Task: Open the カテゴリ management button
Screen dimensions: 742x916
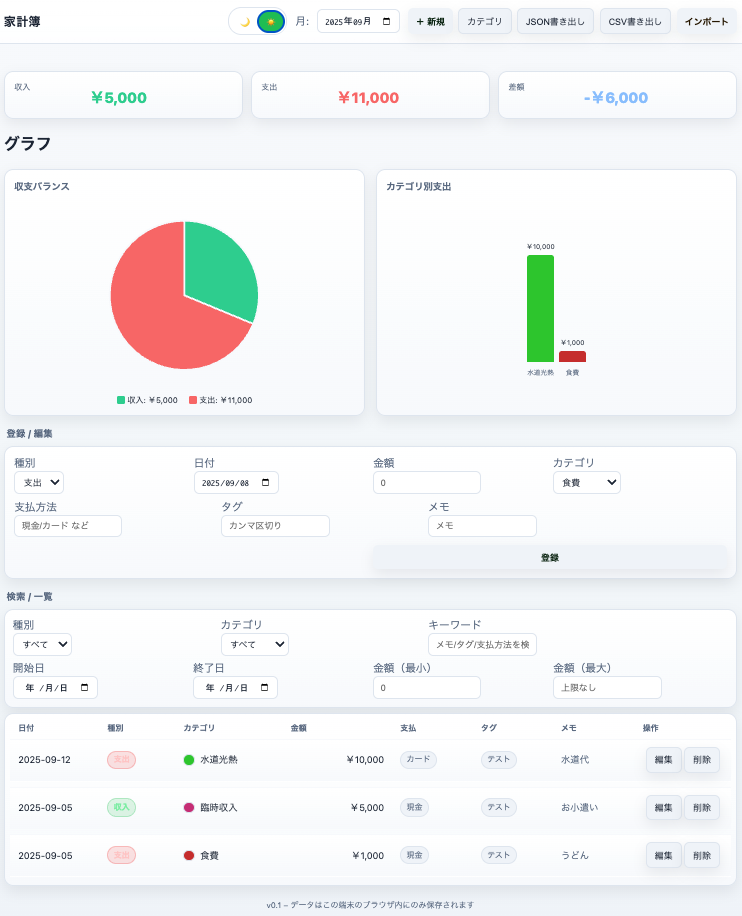Action: pyautogui.click(x=485, y=22)
